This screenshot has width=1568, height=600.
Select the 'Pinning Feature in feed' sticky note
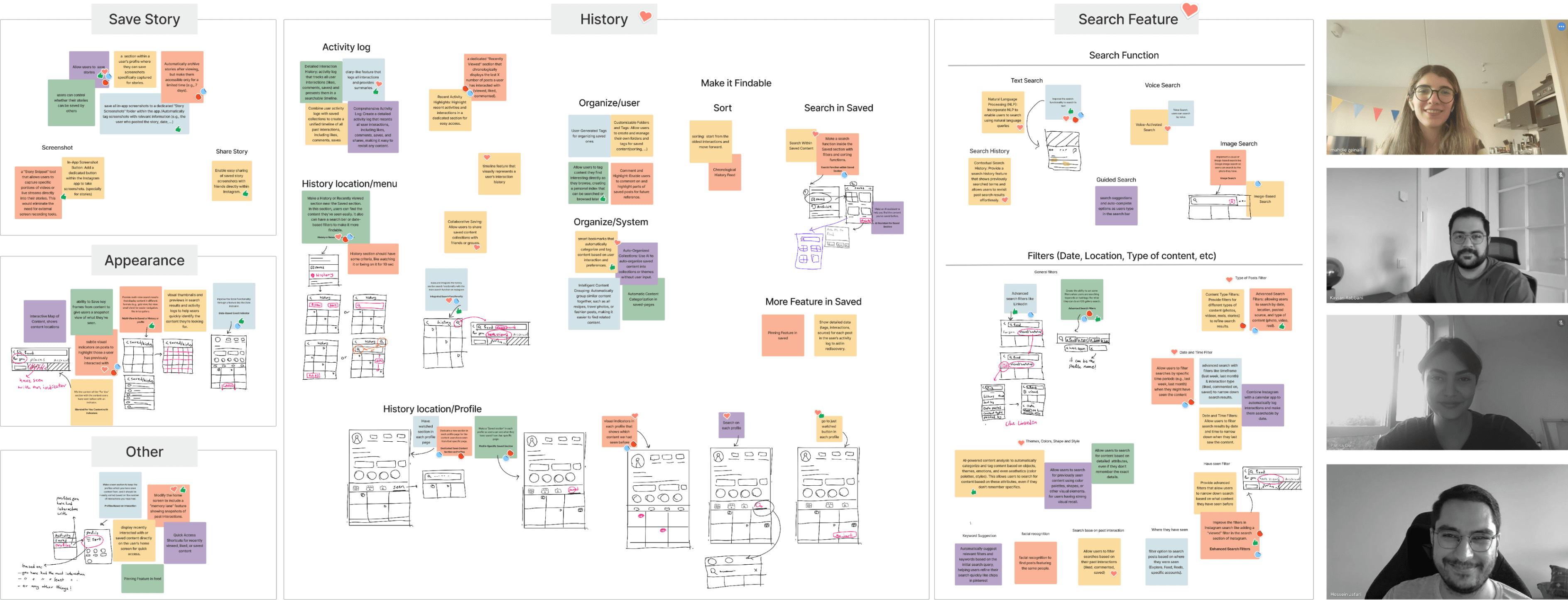click(x=142, y=579)
